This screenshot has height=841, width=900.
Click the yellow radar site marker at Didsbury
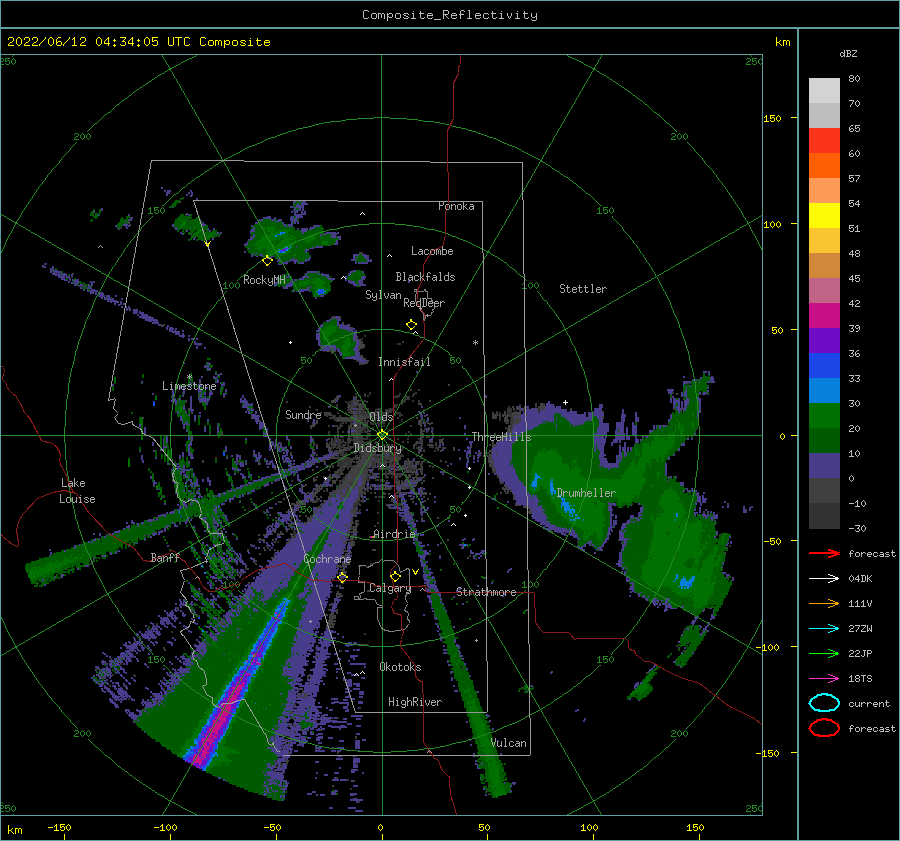[382, 435]
